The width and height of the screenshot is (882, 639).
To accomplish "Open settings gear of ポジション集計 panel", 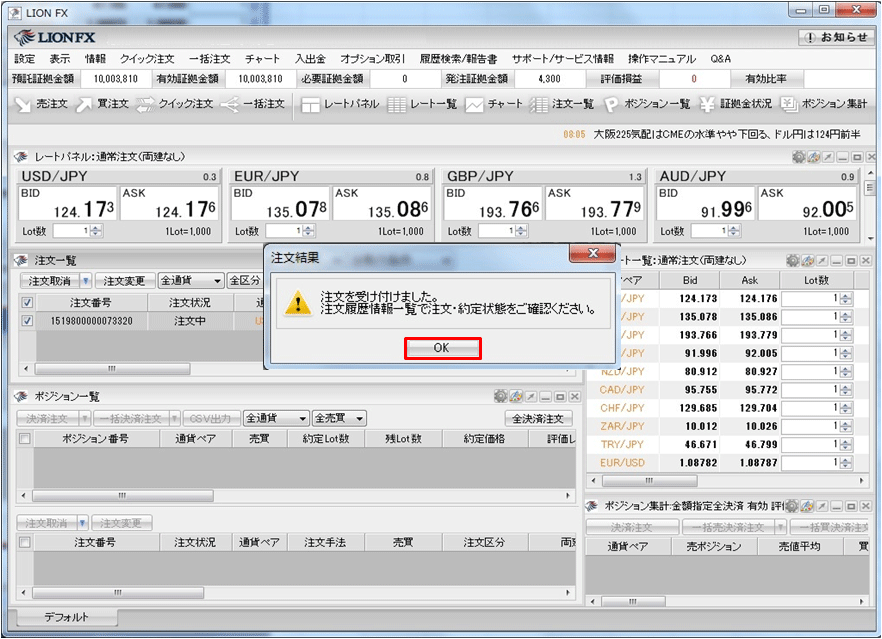I will 791,506.
